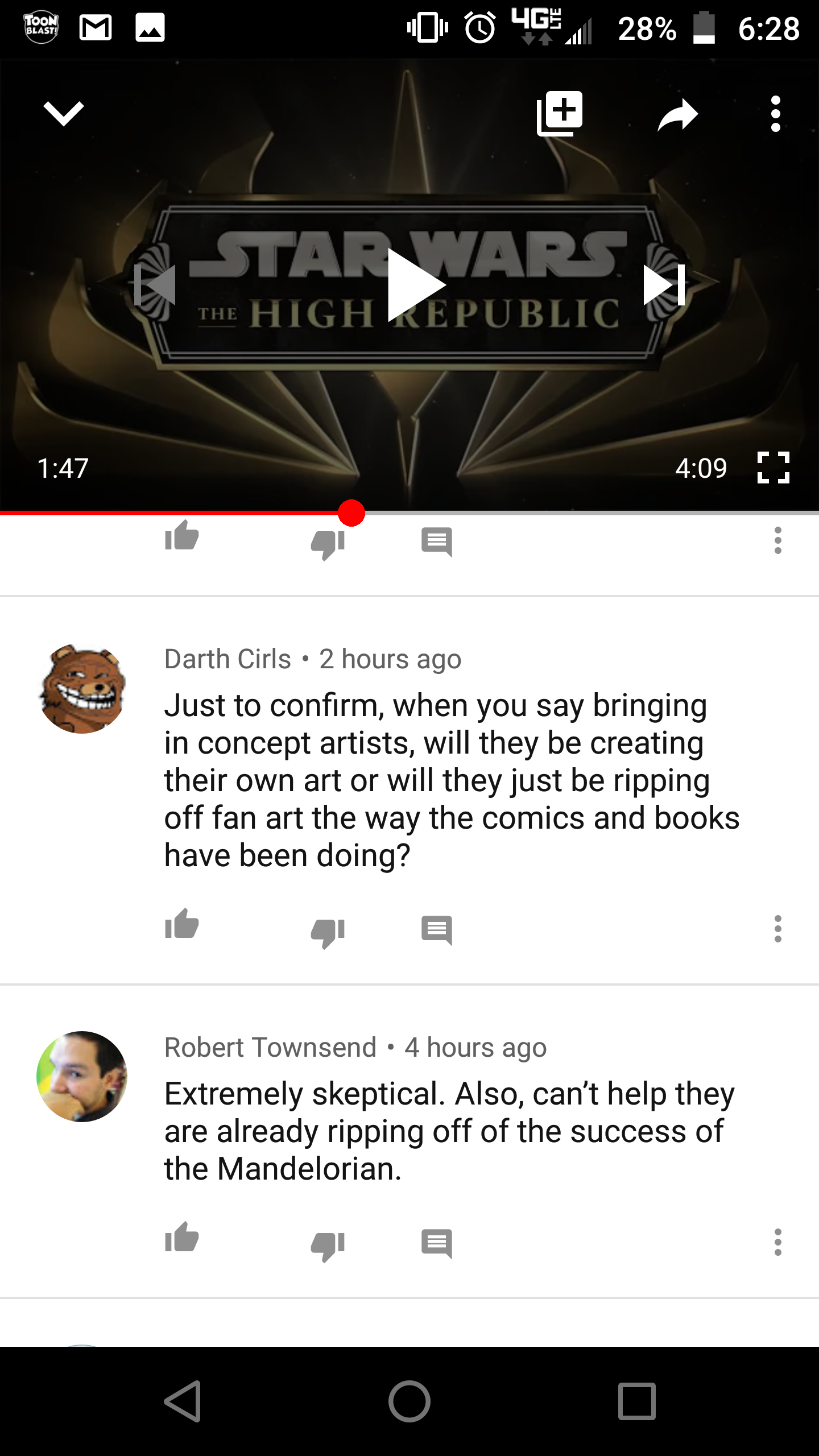Dislike Darth Cirls' comment
The width and height of the screenshot is (819, 1456).
click(x=328, y=934)
